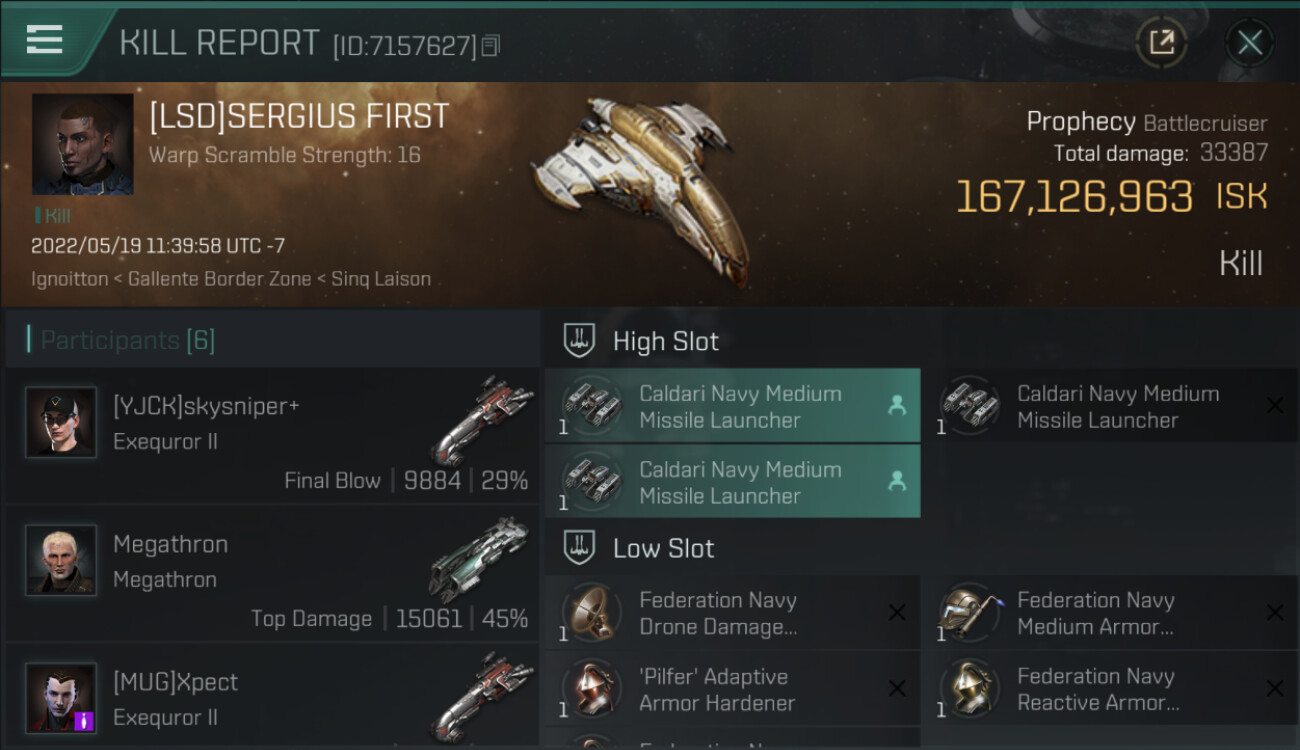Click the Megathron pilot portrait
Viewport: 1300px width, 750px height.
click(61, 561)
